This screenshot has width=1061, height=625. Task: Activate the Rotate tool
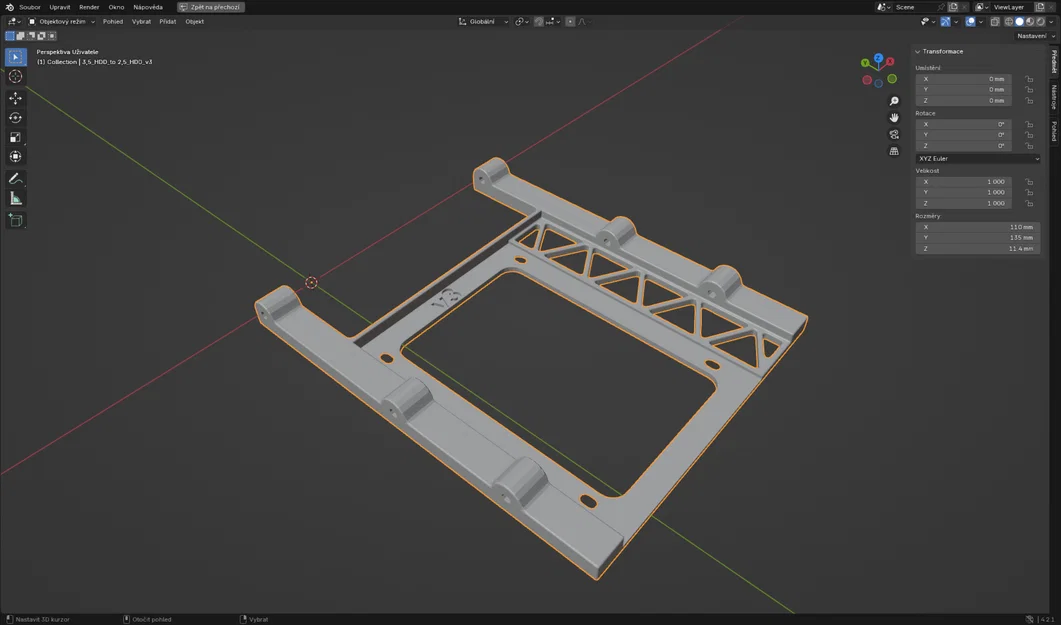coord(16,118)
